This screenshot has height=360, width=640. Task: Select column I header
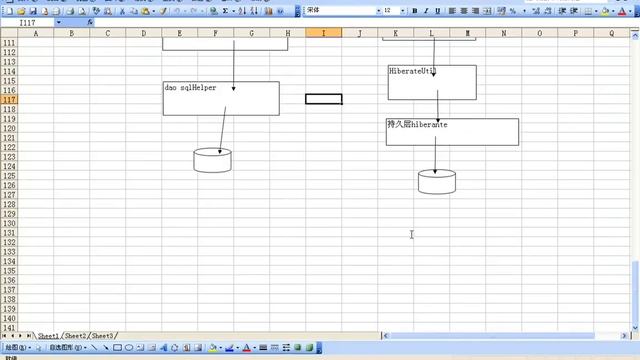[324, 33]
